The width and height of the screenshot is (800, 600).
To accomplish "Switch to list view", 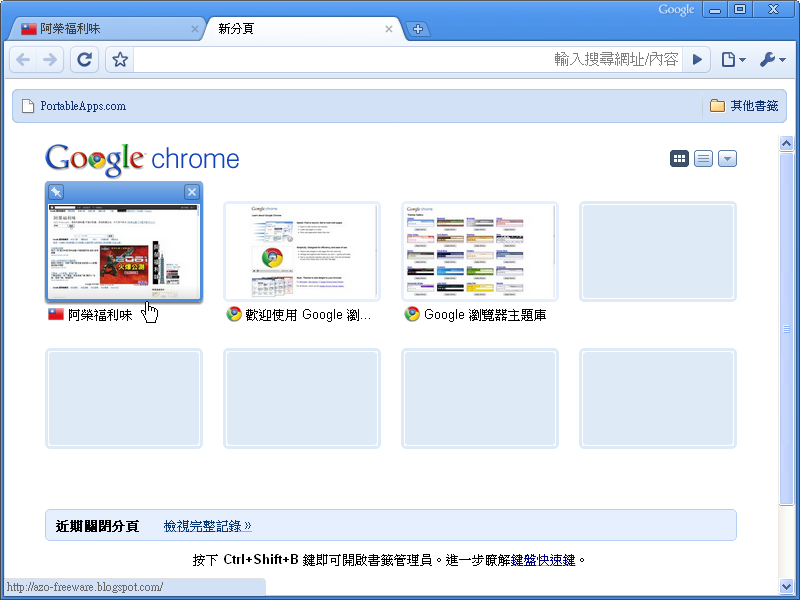I will (x=703, y=159).
